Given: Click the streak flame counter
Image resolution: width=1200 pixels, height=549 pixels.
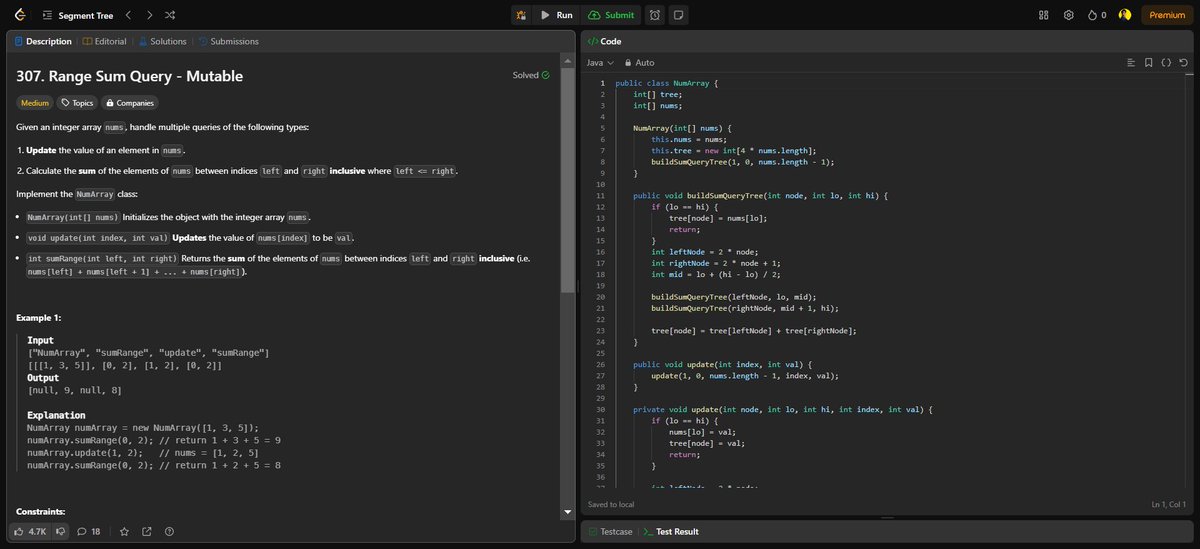Looking at the screenshot, I should tap(1097, 15).
